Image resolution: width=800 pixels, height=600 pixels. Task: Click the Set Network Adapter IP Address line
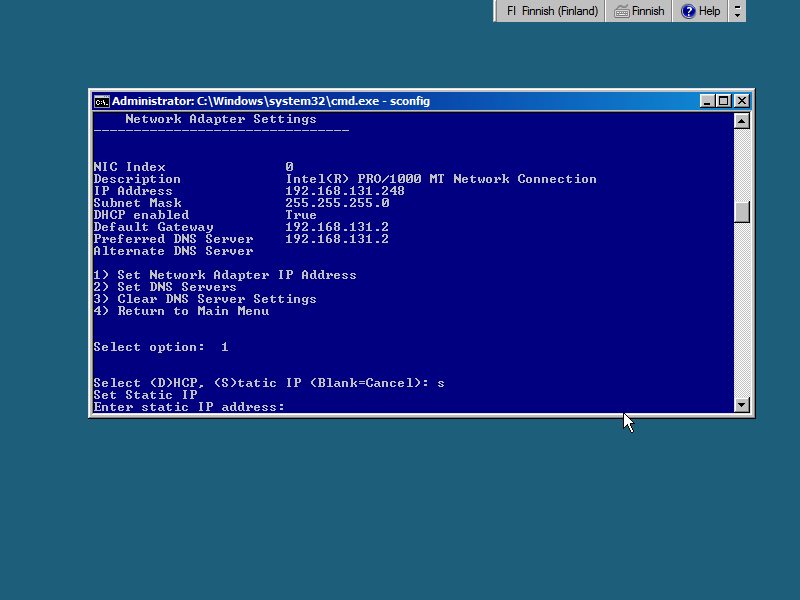pyautogui.click(x=225, y=275)
